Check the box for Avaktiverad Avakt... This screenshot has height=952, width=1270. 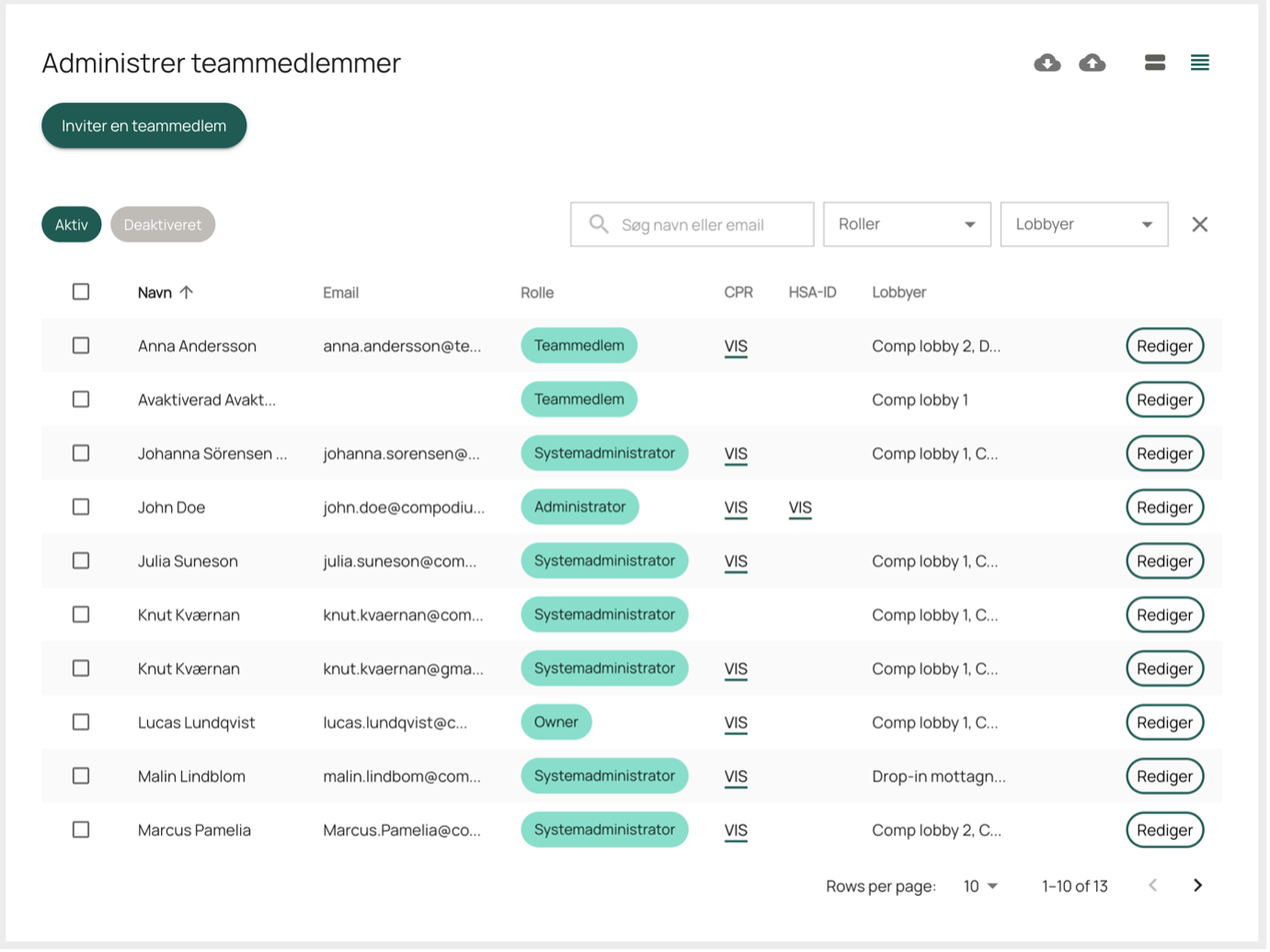pos(81,399)
